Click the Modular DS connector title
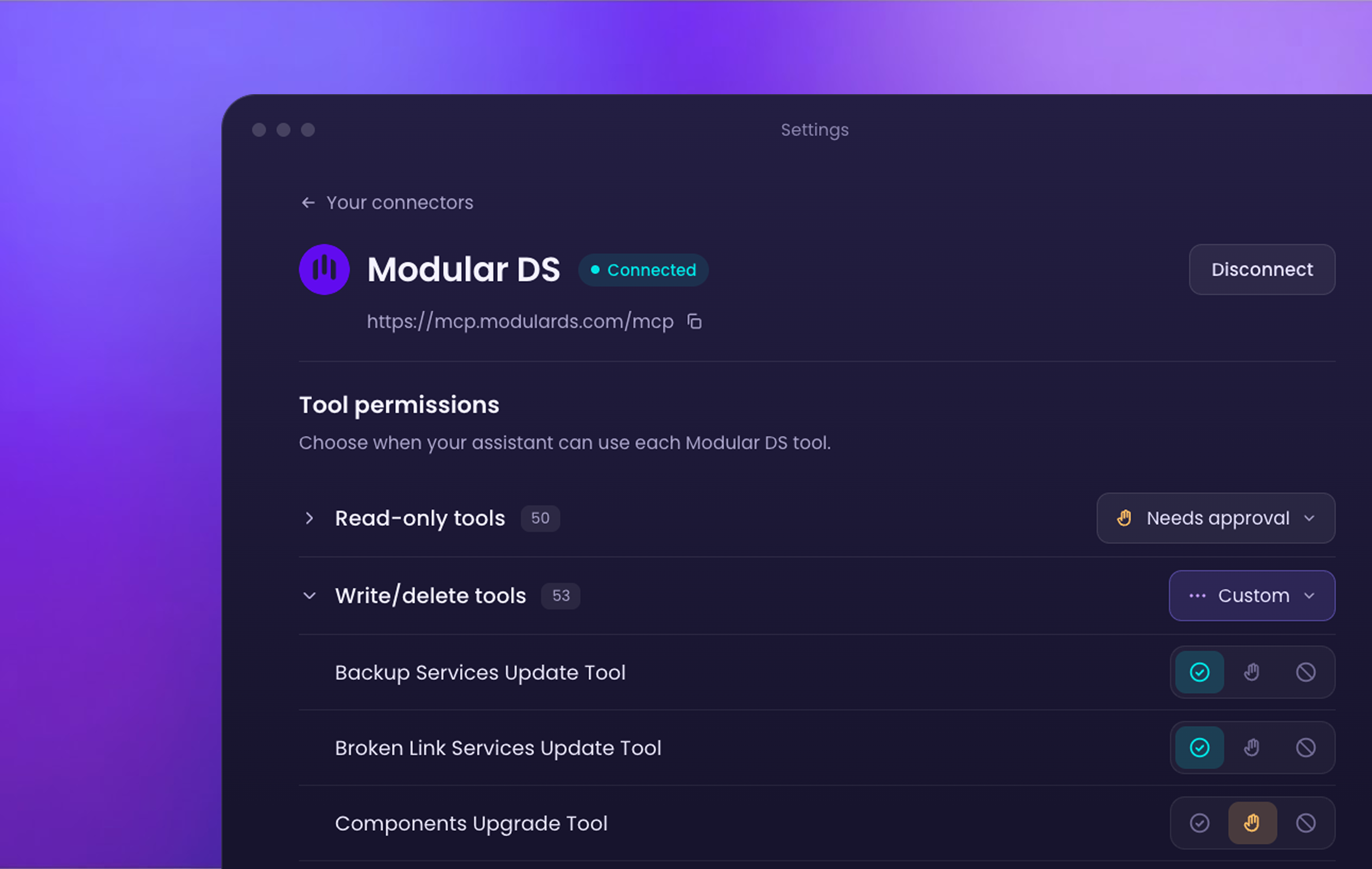The height and width of the screenshot is (869, 1372). [x=464, y=269]
